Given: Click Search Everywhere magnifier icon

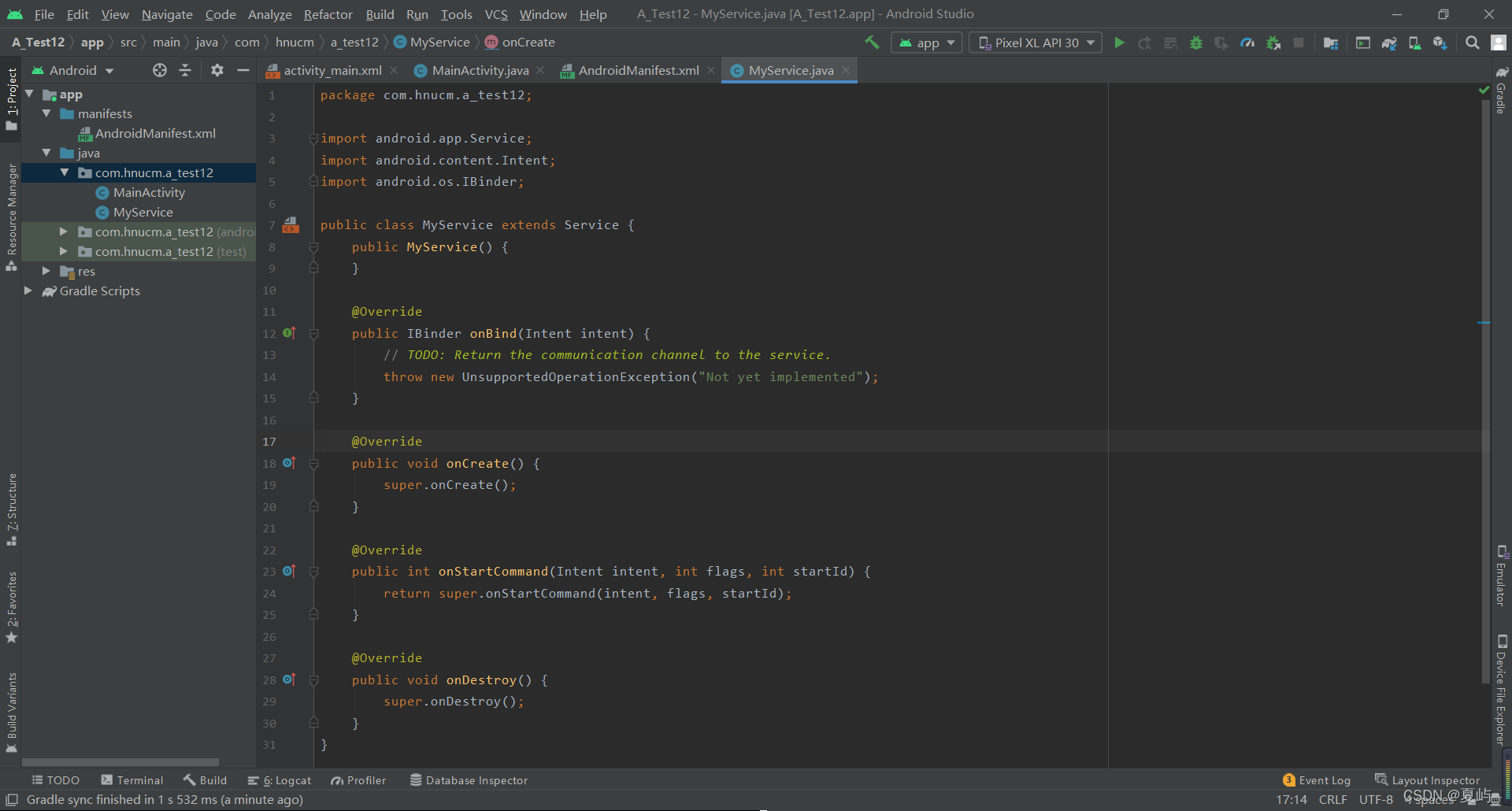Looking at the screenshot, I should 1472,43.
